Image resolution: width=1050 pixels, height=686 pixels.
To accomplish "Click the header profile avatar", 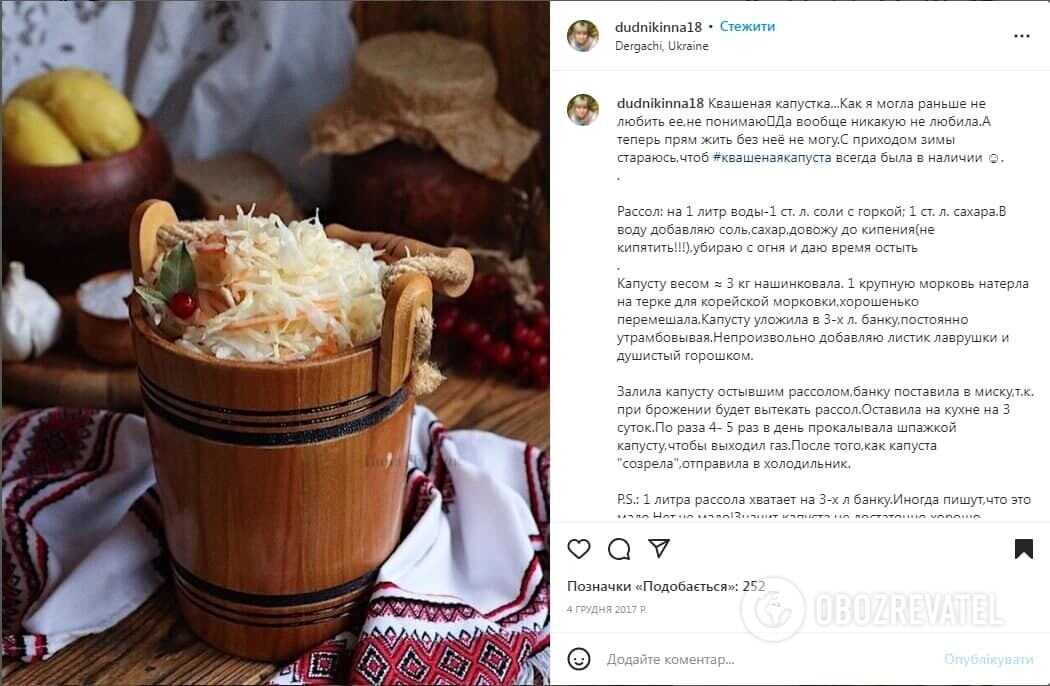I will click(583, 36).
